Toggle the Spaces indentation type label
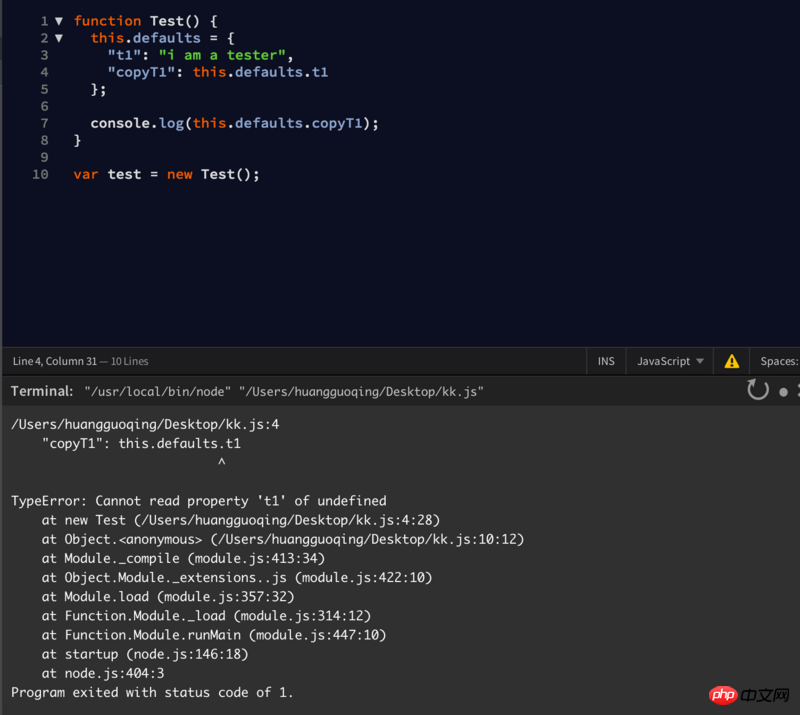 778,361
